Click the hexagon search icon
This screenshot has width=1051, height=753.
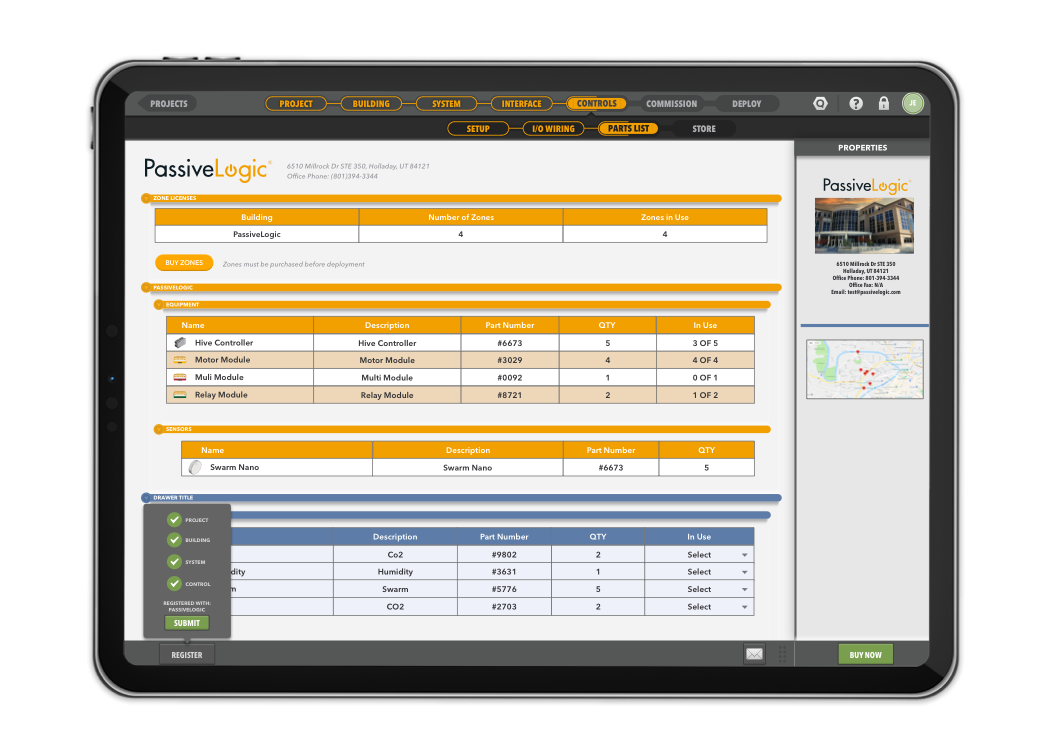pyautogui.click(x=820, y=103)
